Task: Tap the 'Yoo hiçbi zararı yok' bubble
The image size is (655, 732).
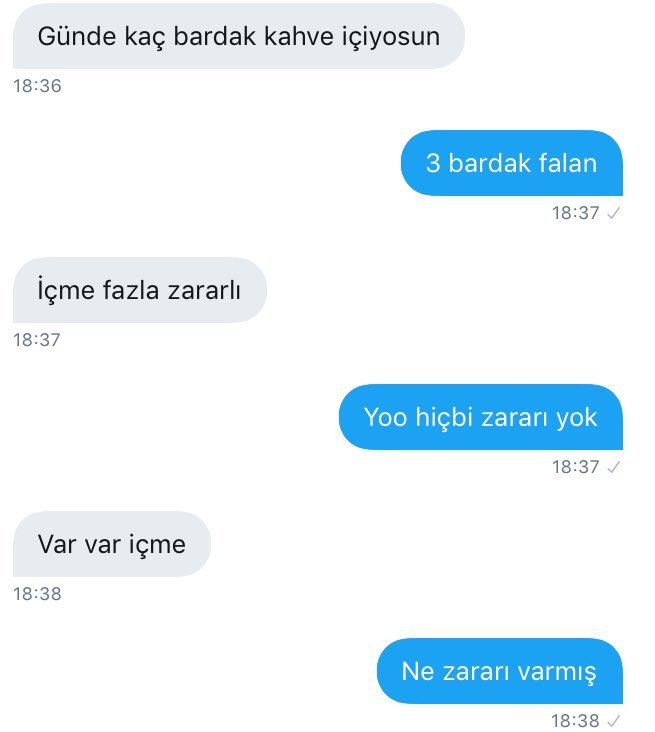Action: (x=481, y=417)
